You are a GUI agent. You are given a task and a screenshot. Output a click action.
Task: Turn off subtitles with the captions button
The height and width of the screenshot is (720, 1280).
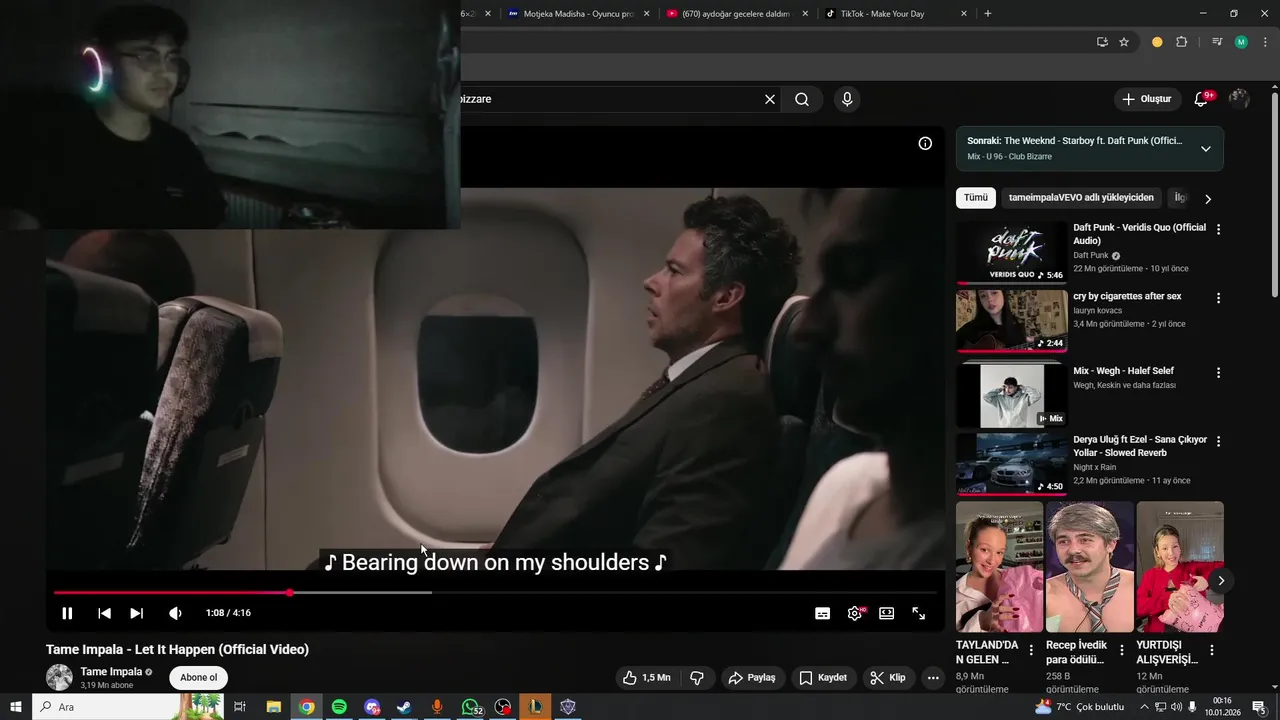coord(822,613)
